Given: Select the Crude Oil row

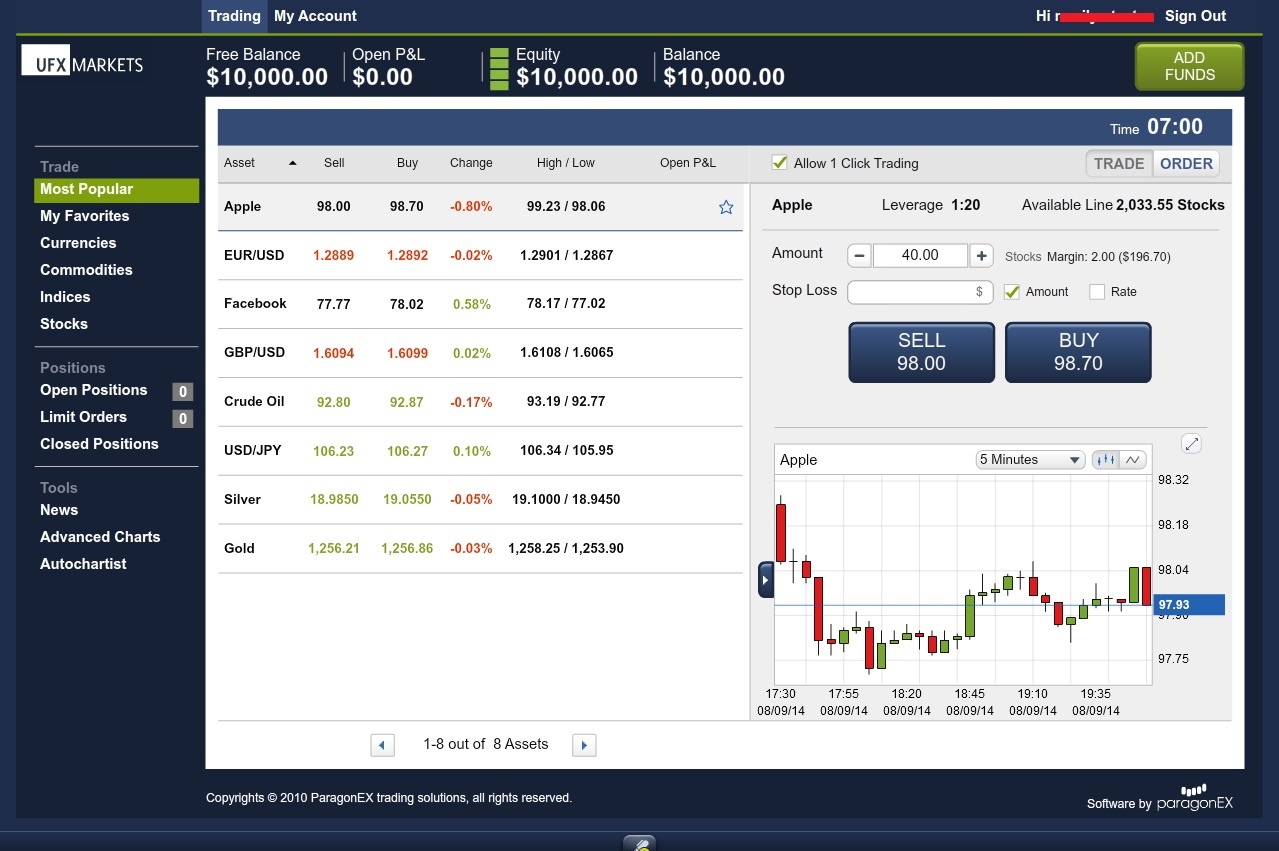Looking at the screenshot, I should click(480, 402).
